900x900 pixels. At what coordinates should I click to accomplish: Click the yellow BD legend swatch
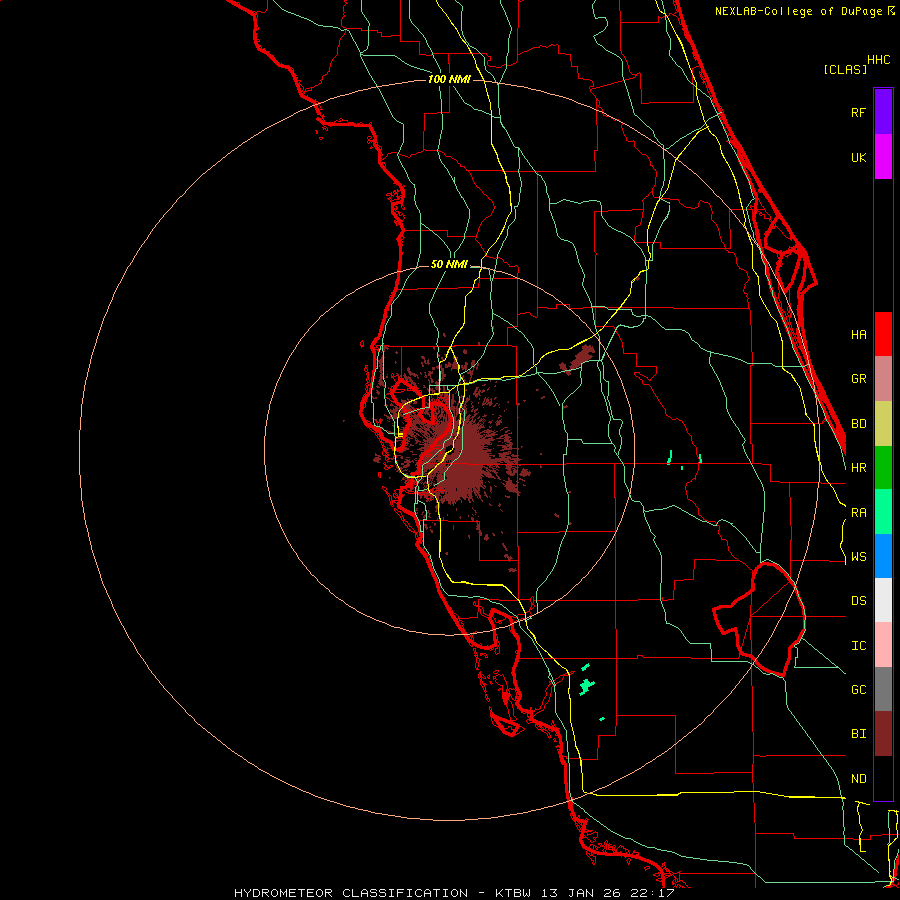883,424
